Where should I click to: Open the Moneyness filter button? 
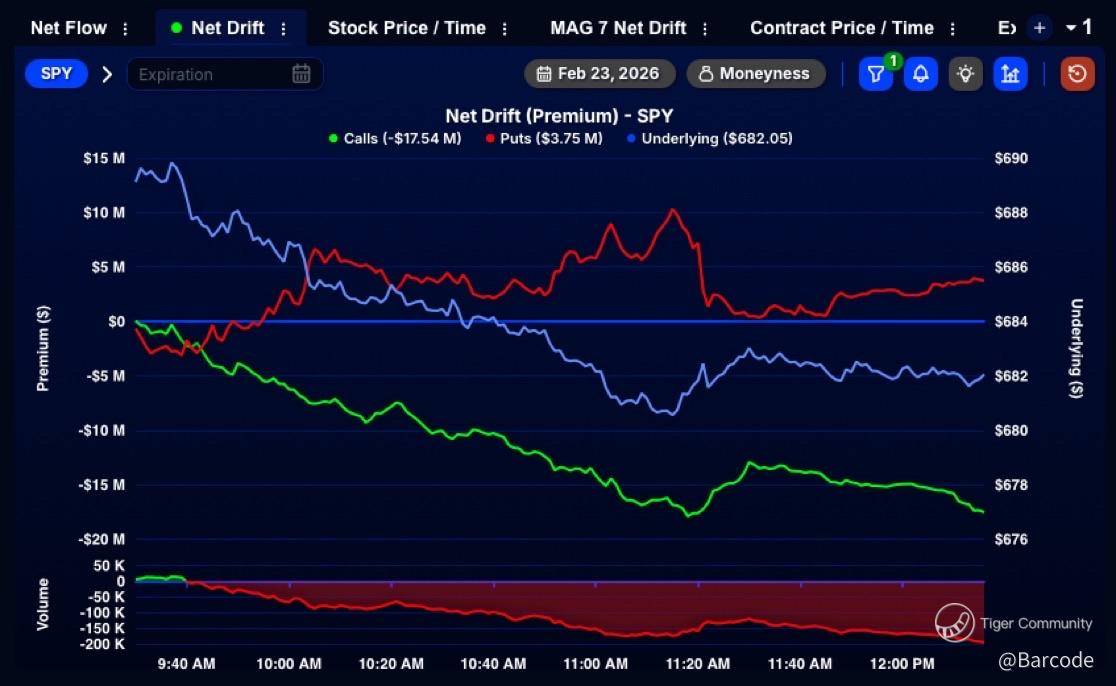click(756, 73)
